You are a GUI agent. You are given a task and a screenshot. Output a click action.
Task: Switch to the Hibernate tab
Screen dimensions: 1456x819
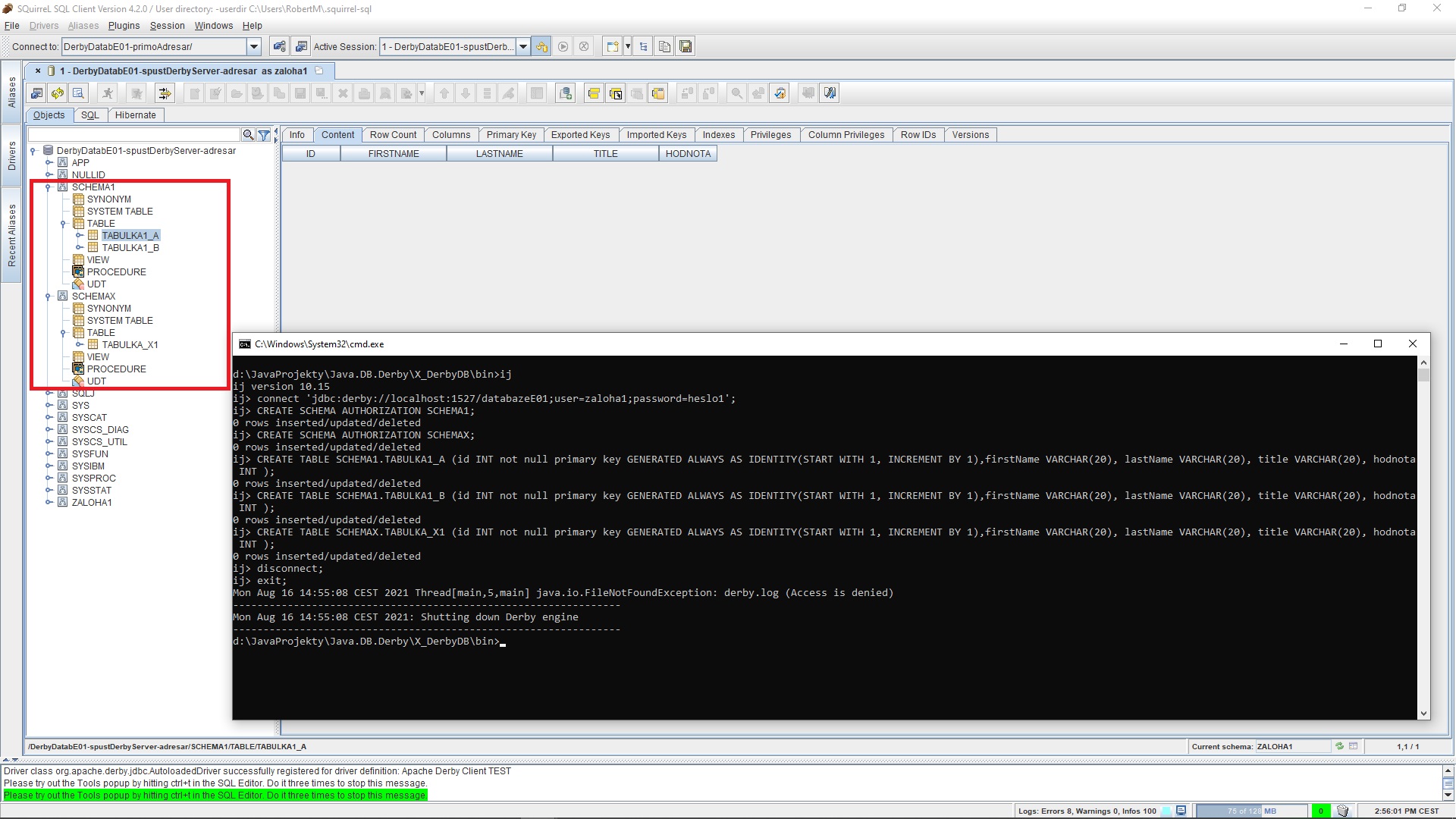(x=136, y=115)
